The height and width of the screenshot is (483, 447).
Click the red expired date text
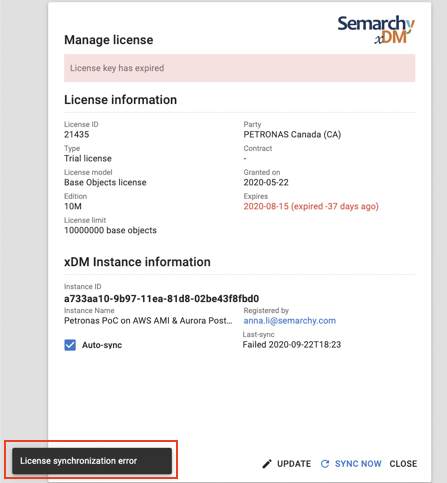tap(311, 206)
